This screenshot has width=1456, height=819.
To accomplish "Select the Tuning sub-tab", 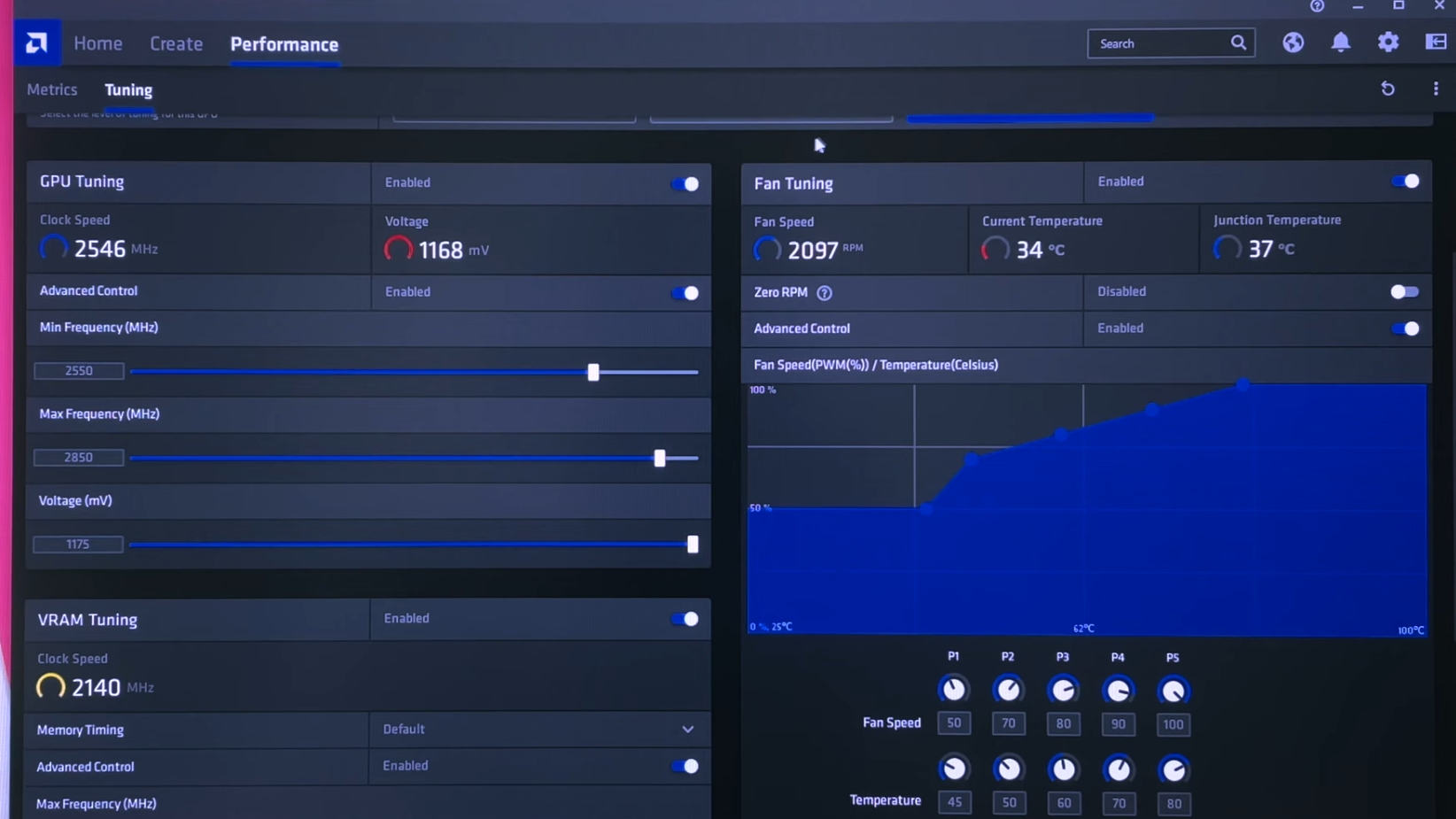I will point(128,89).
